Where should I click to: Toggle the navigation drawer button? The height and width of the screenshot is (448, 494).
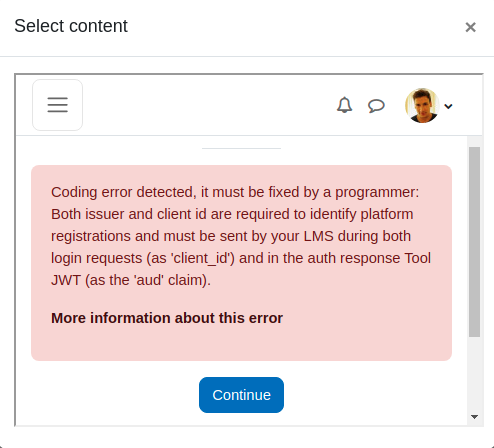tap(57, 105)
